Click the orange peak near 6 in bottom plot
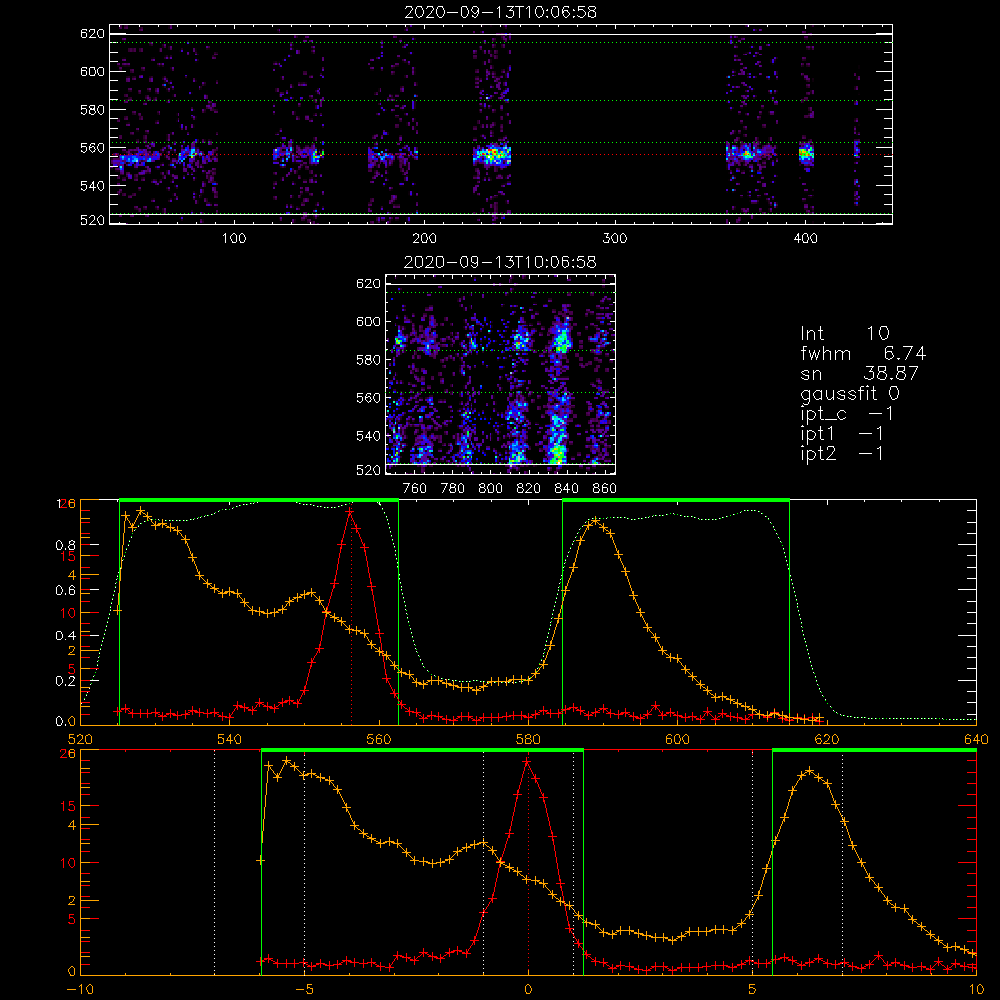Screen dimensions: 1000x1000 pos(810,770)
